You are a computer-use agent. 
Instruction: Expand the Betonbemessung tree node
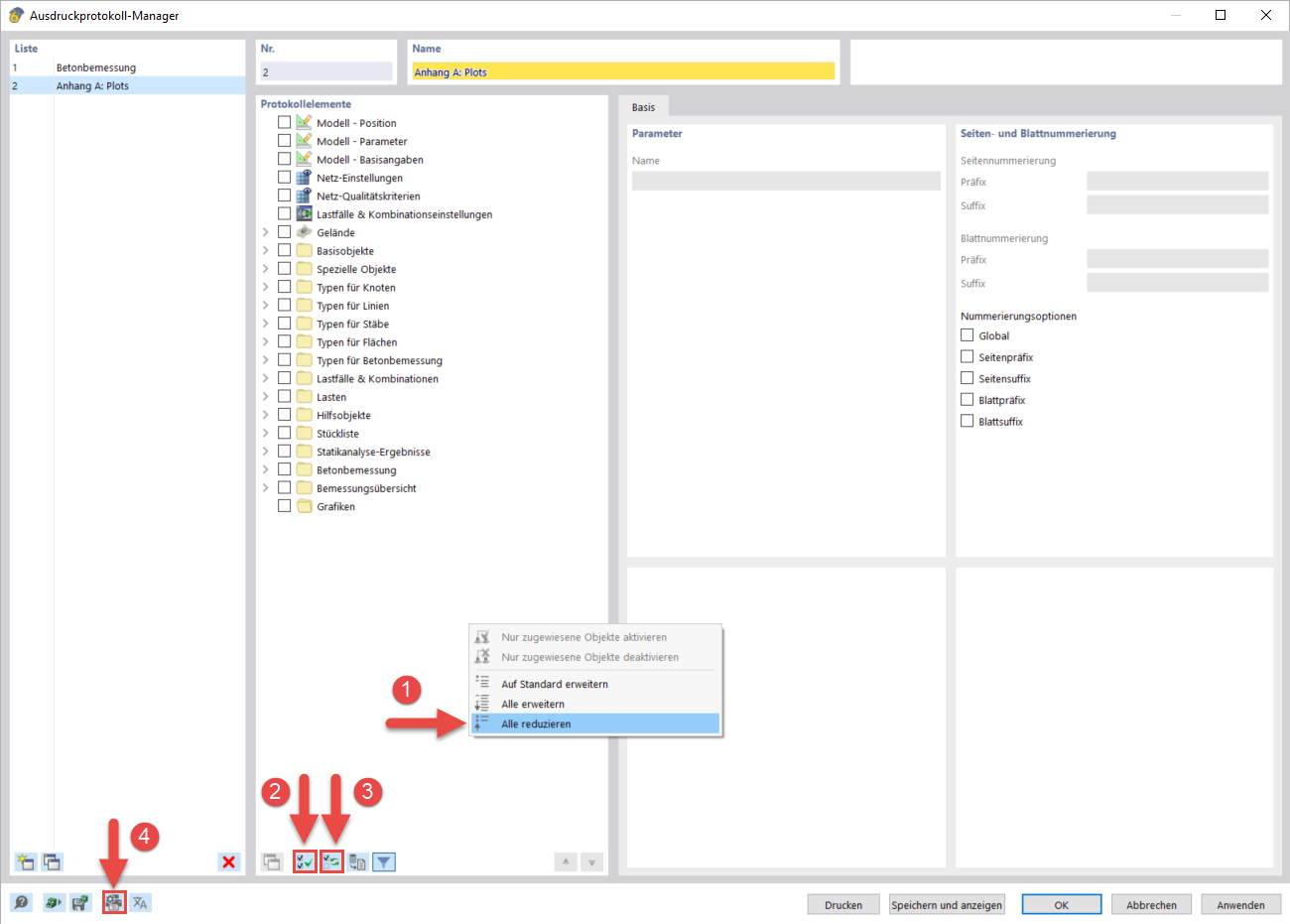(x=264, y=468)
